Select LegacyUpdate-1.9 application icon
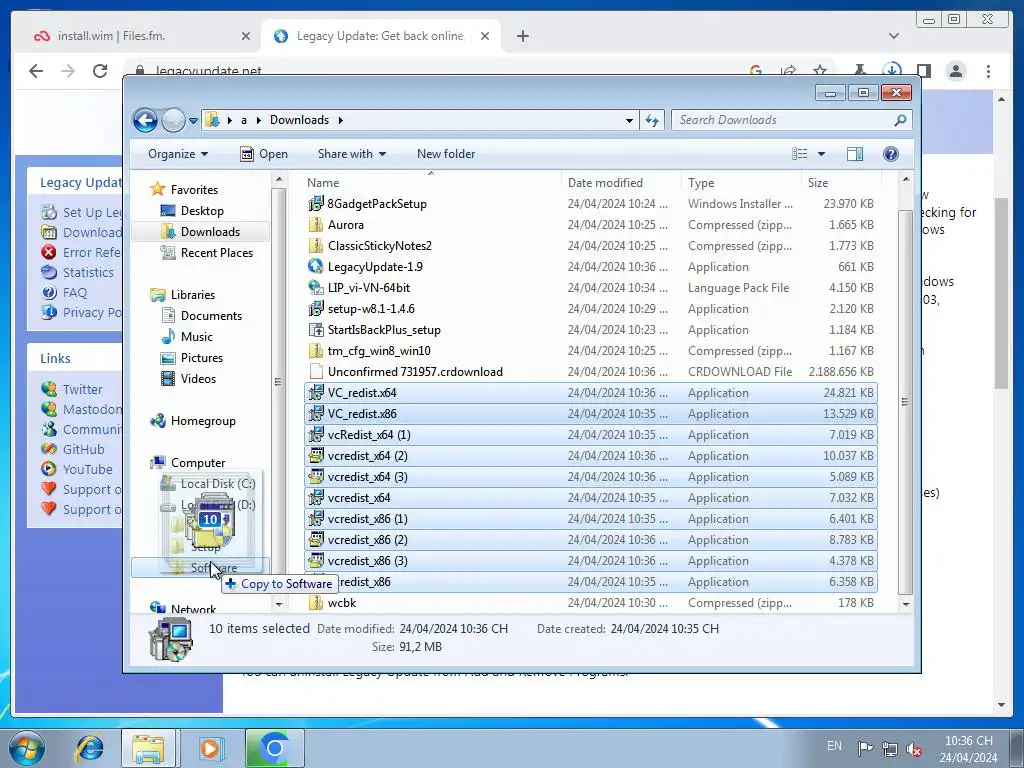Viewport: 1024px width, 768px height. tap(316, 266)
